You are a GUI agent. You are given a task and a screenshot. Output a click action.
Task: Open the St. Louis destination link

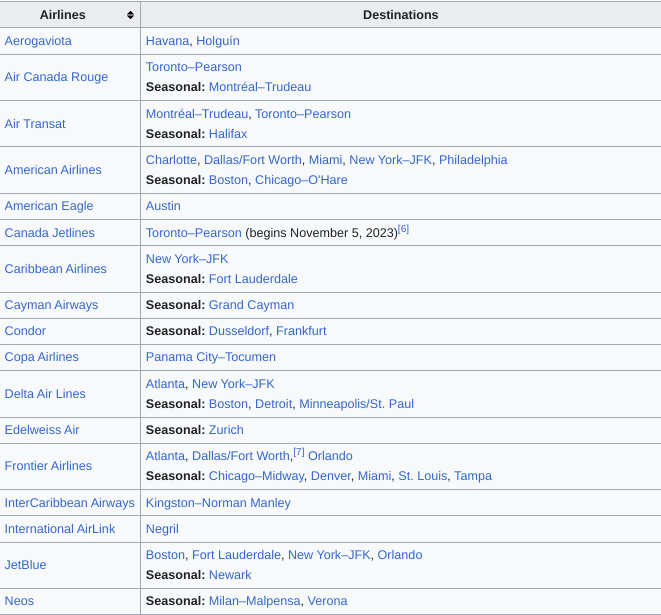click(x=422, y=476)
